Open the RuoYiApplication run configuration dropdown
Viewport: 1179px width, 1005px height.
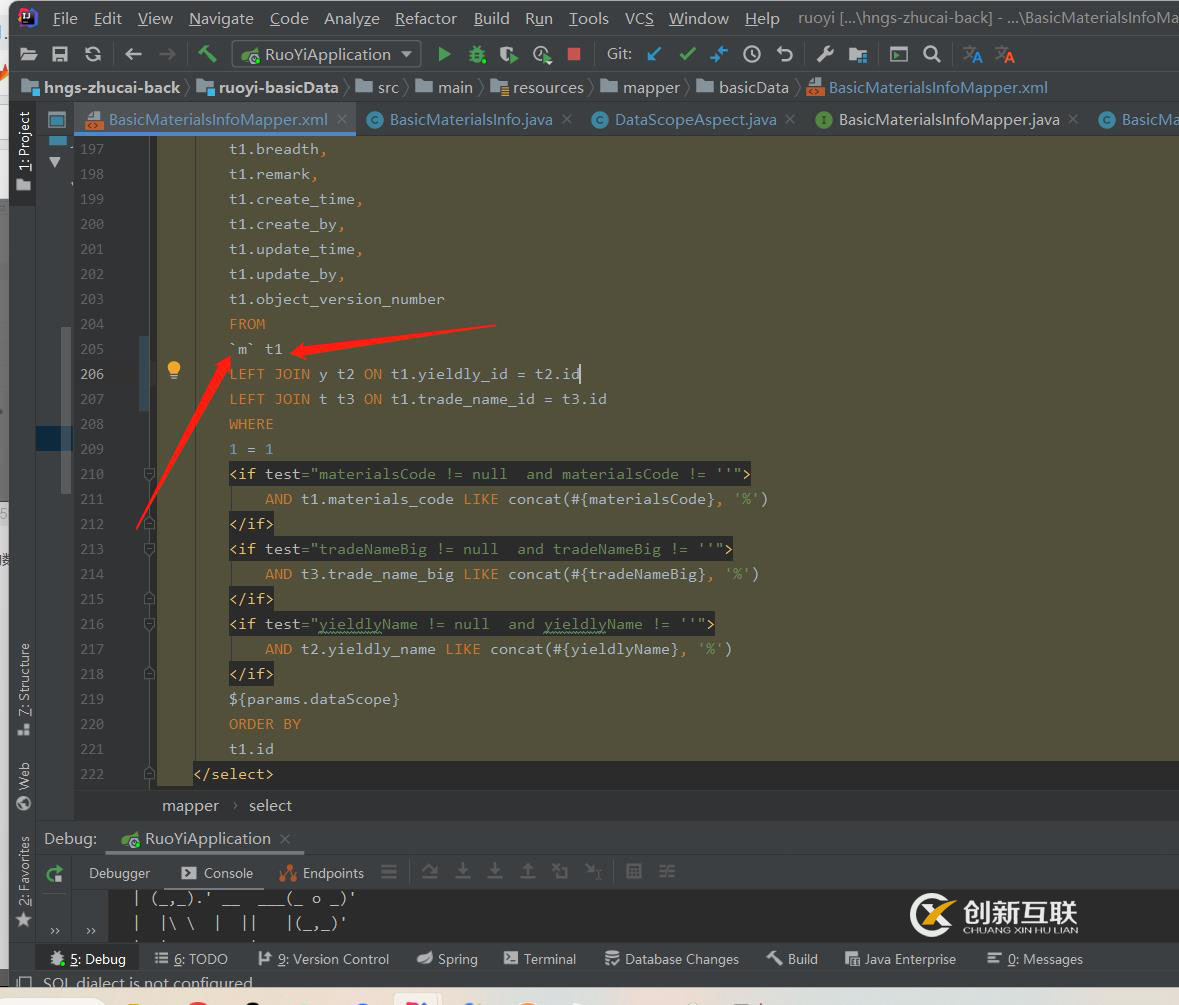click(x=327, y=54)
